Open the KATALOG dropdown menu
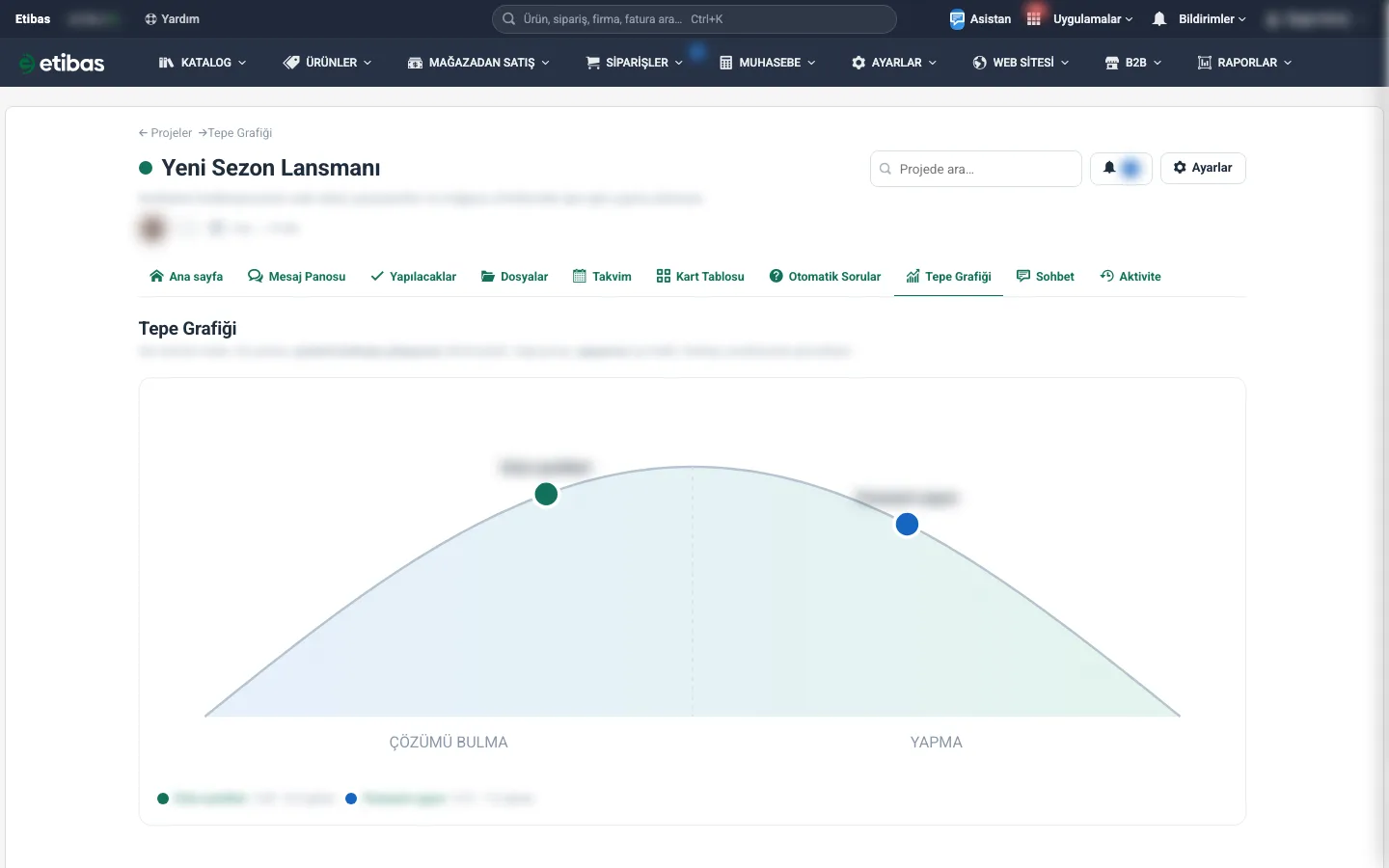This screenshot has height=868, width=1389. click(x=203, y=63)
